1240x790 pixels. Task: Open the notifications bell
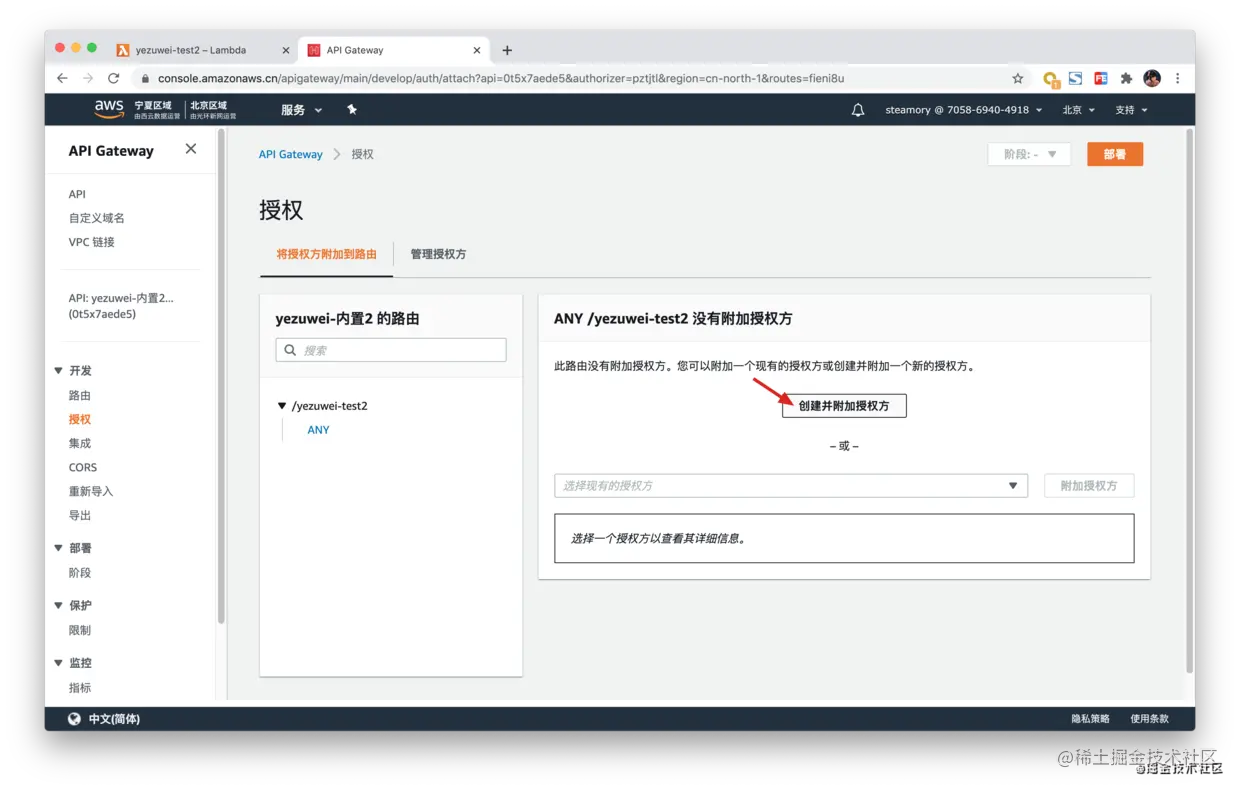(858, 110)
